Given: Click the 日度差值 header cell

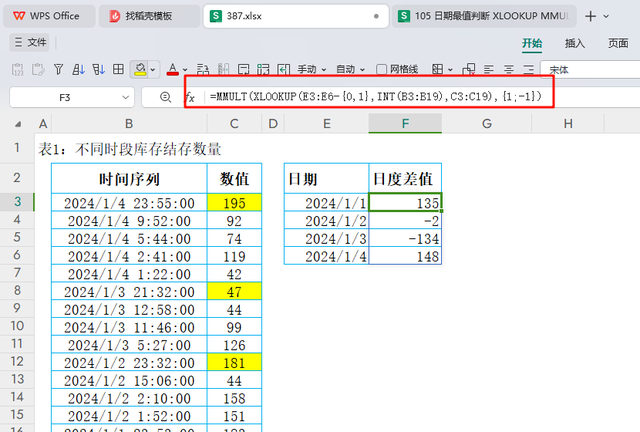Looking at the screenshot, I should (x=405, y=178).
